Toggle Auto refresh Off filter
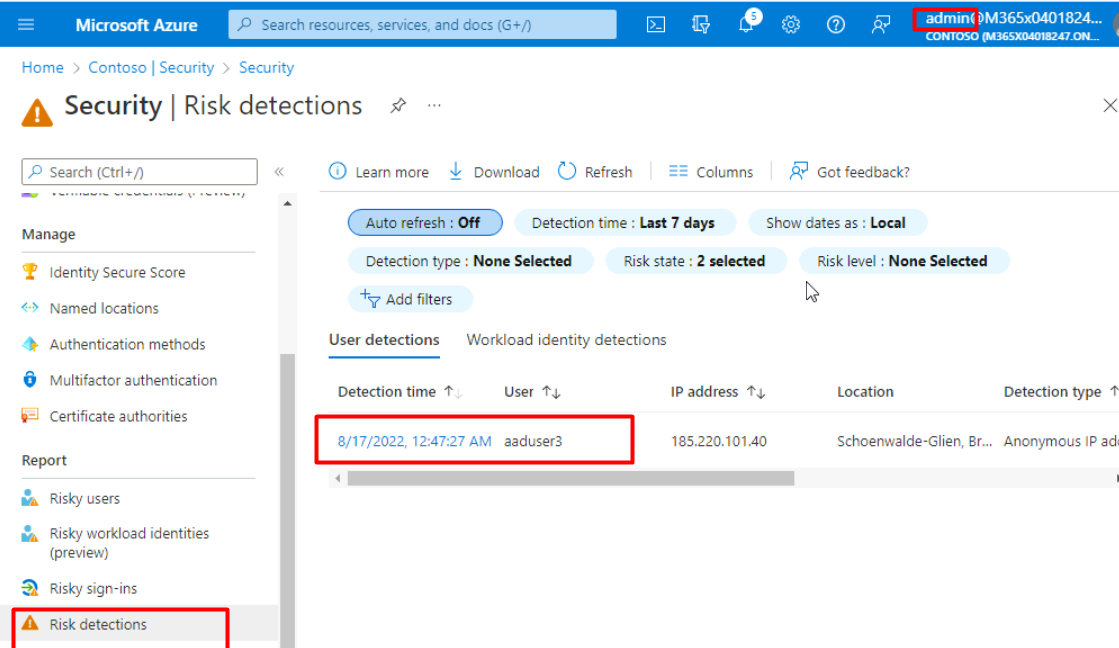 click(x=425, y=223)
